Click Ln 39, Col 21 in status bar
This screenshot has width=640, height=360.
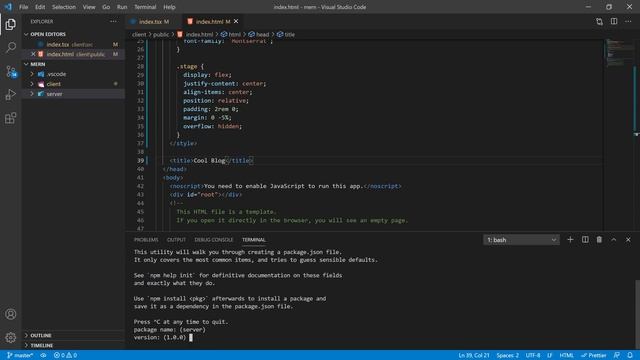pos(473,355)
